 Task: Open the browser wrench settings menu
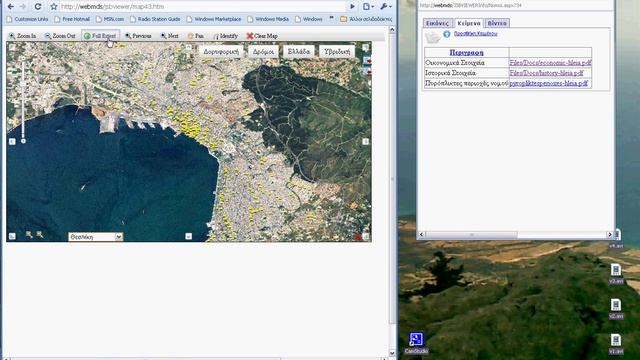pyautogui.click(x=386, y=7)
